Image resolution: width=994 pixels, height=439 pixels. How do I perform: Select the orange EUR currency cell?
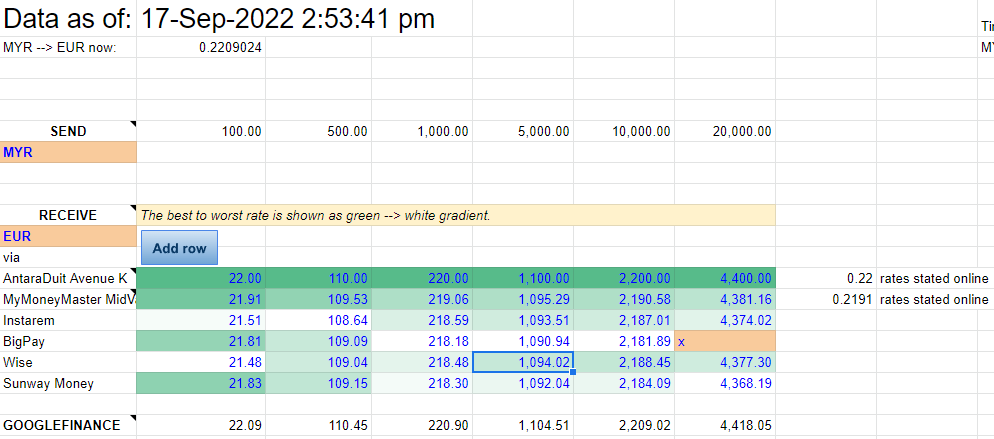(68, 236)
